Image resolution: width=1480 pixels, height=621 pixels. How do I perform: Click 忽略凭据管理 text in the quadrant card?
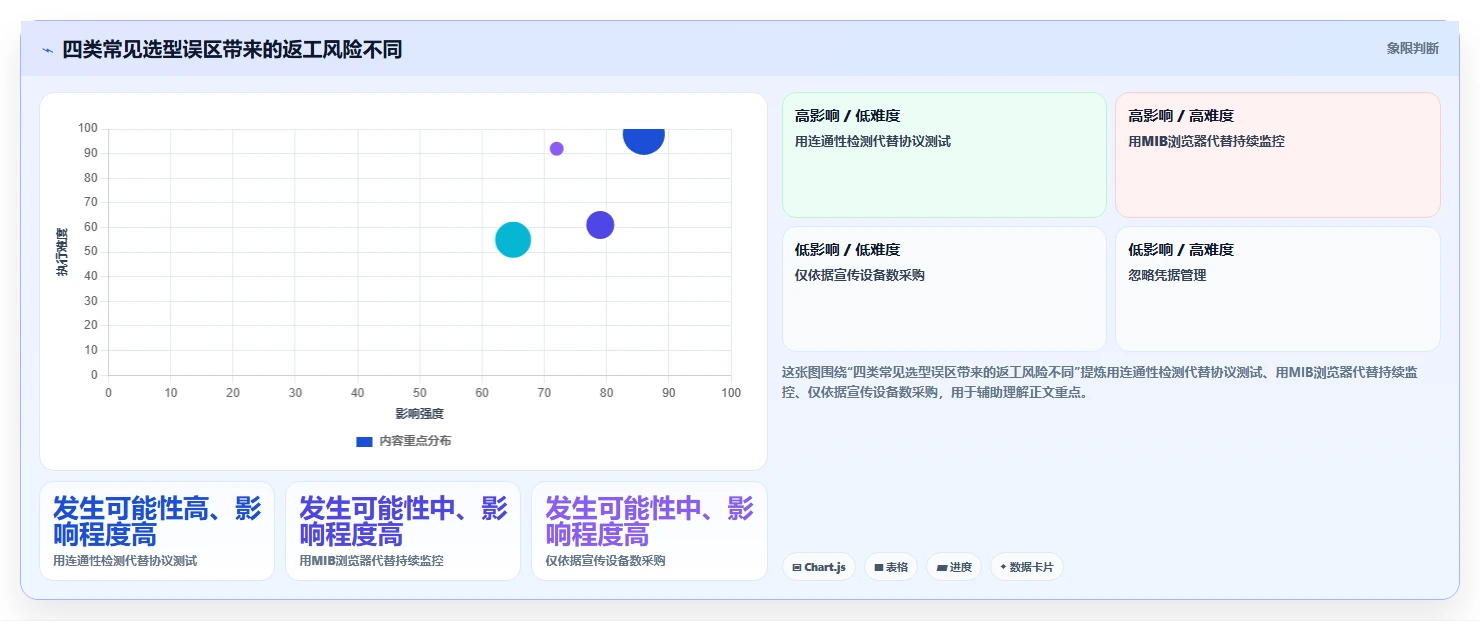click(x=1167, y=275)
